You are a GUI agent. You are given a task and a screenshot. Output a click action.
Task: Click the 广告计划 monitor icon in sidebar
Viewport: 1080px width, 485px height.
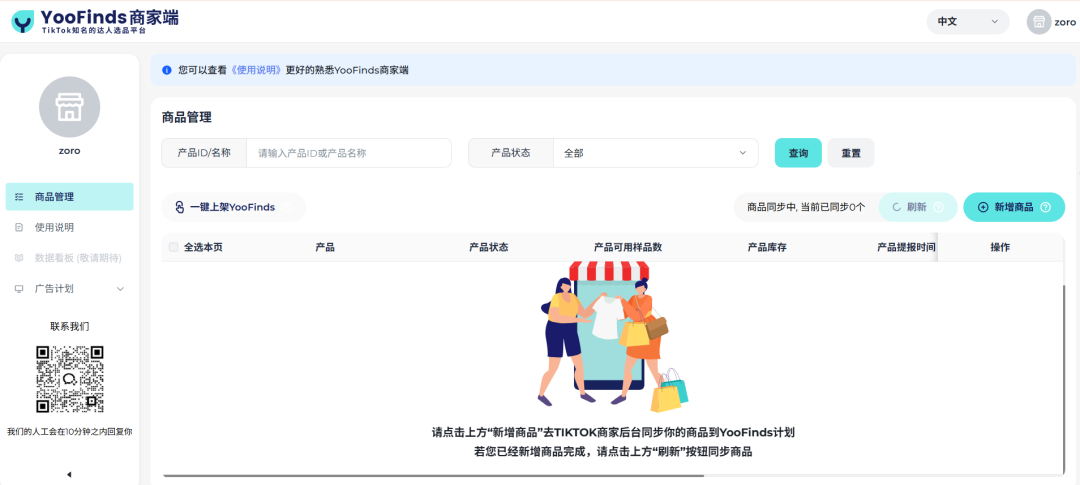click(x=19, y=289)
